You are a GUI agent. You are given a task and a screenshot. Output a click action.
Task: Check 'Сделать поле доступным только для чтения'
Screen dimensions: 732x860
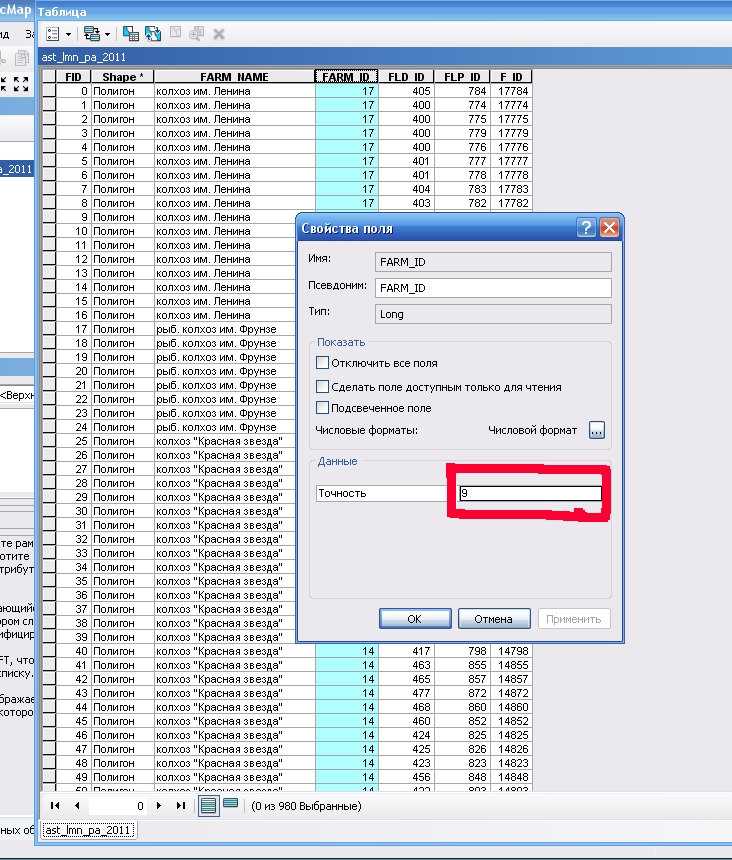pyautogui.click(x=323, y=386)
